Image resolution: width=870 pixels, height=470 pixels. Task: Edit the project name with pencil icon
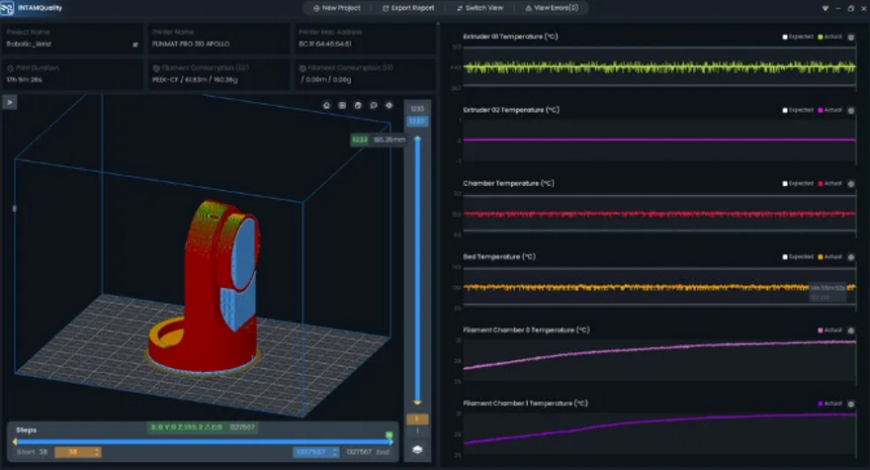[x=135, y=45]
